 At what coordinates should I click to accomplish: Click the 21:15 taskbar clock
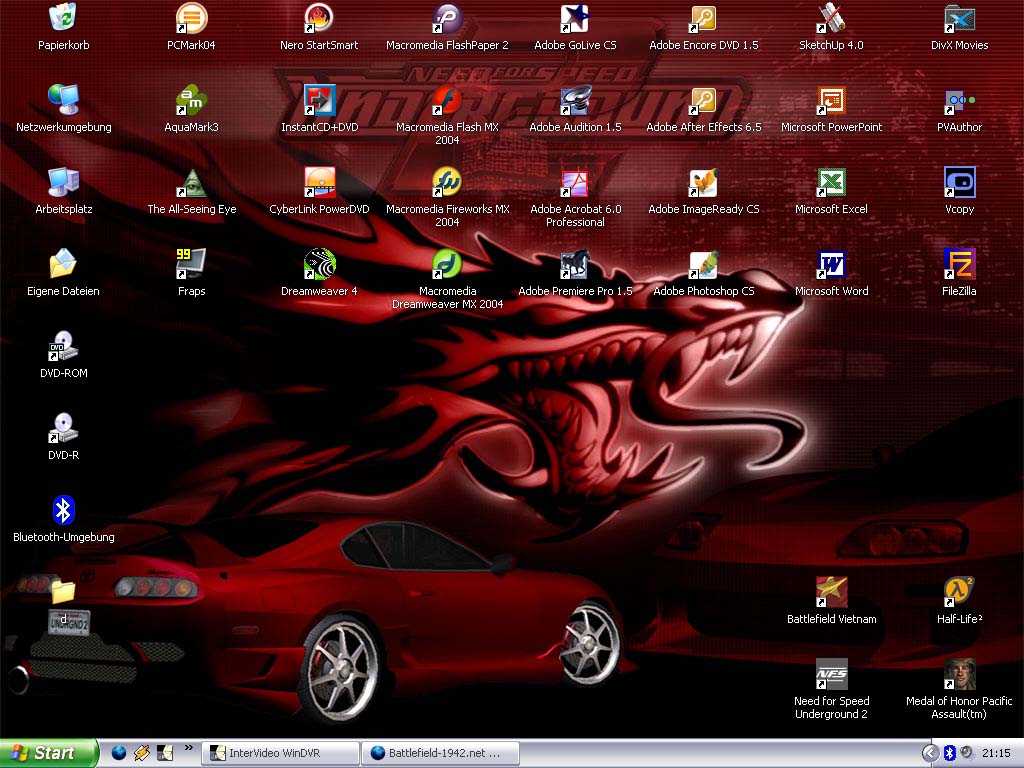(997, 754)
